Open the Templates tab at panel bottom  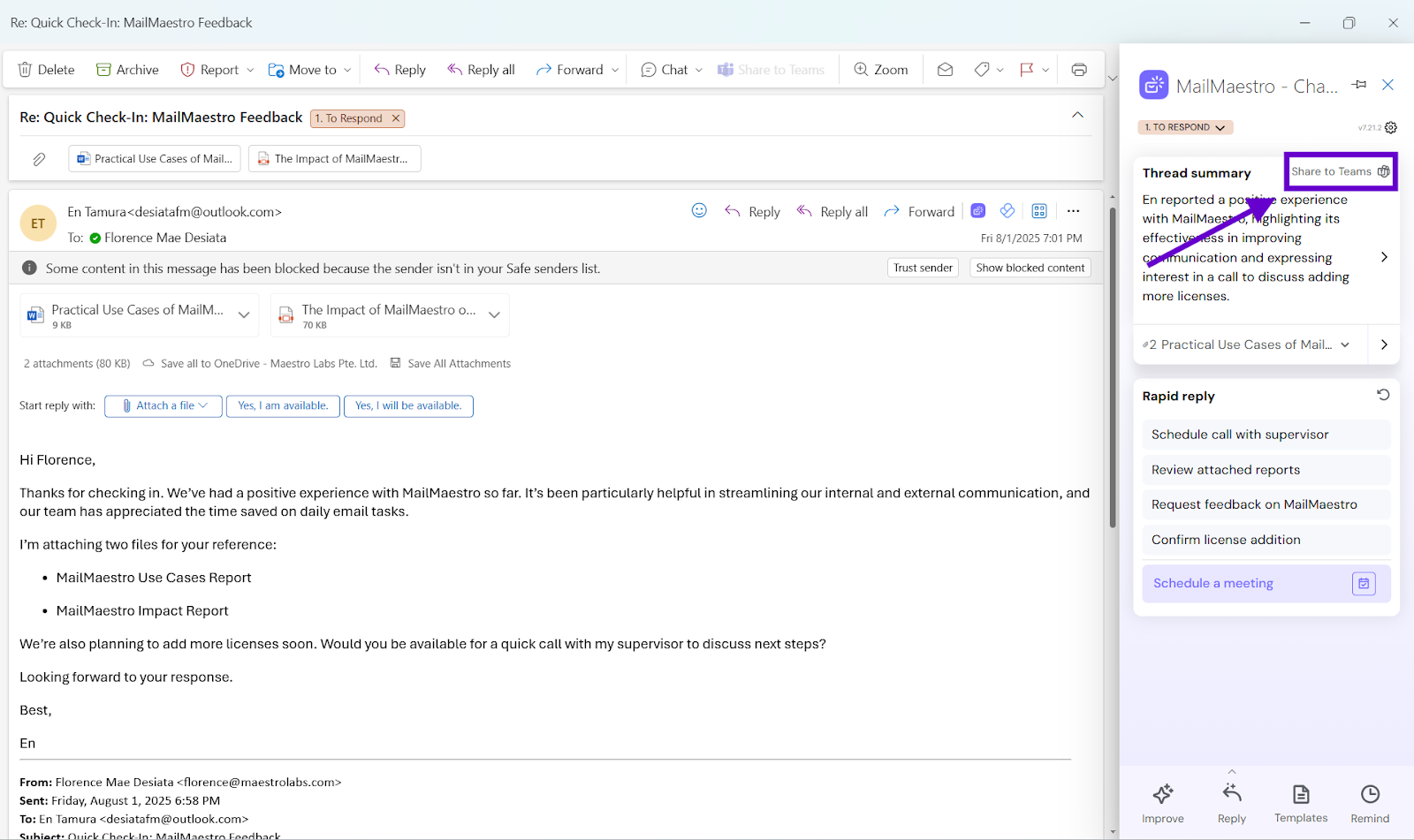[x=1301, y=803]
